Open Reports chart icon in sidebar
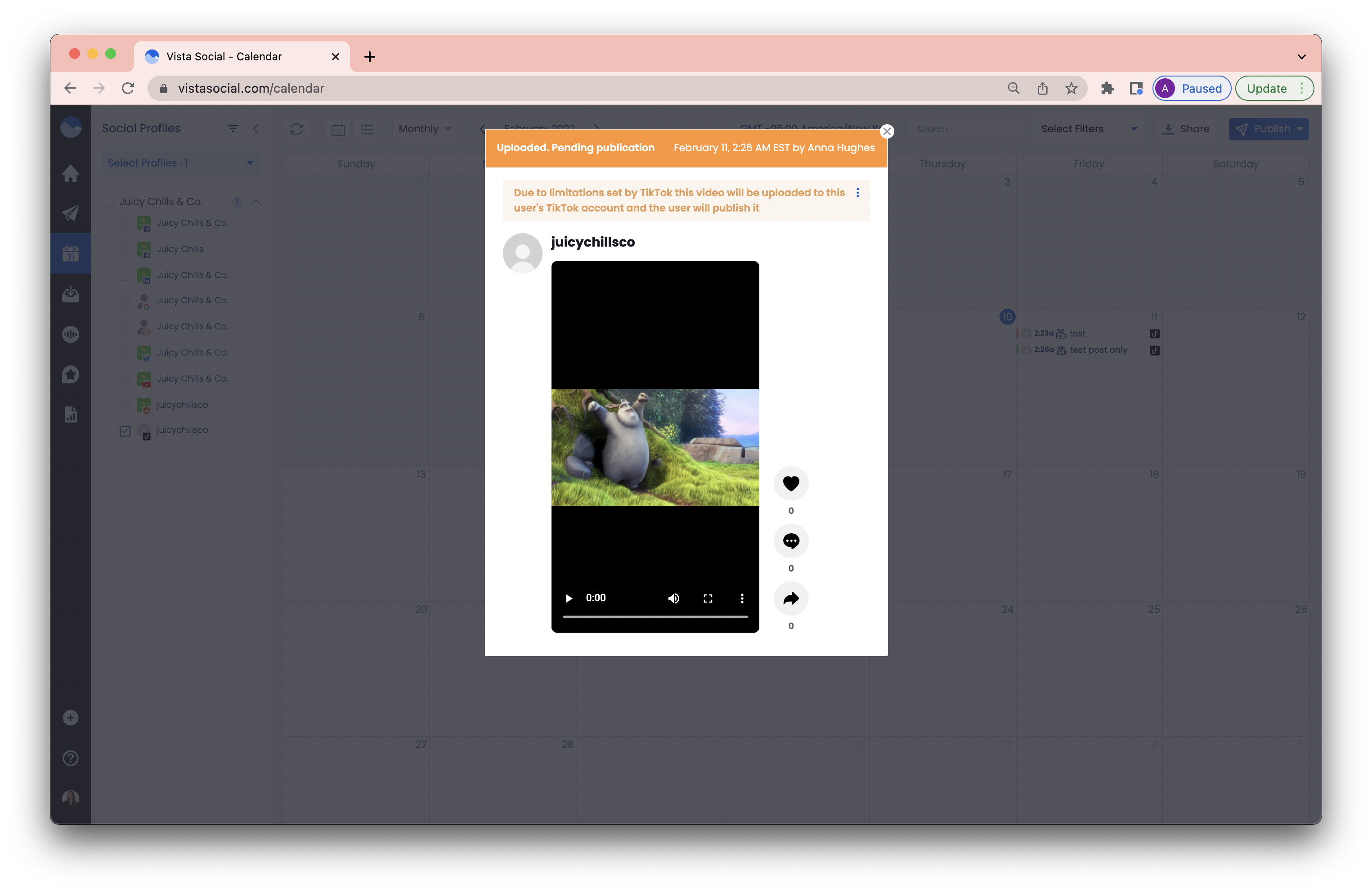Viewport: 1372px width, 891px height. point(70,414)
